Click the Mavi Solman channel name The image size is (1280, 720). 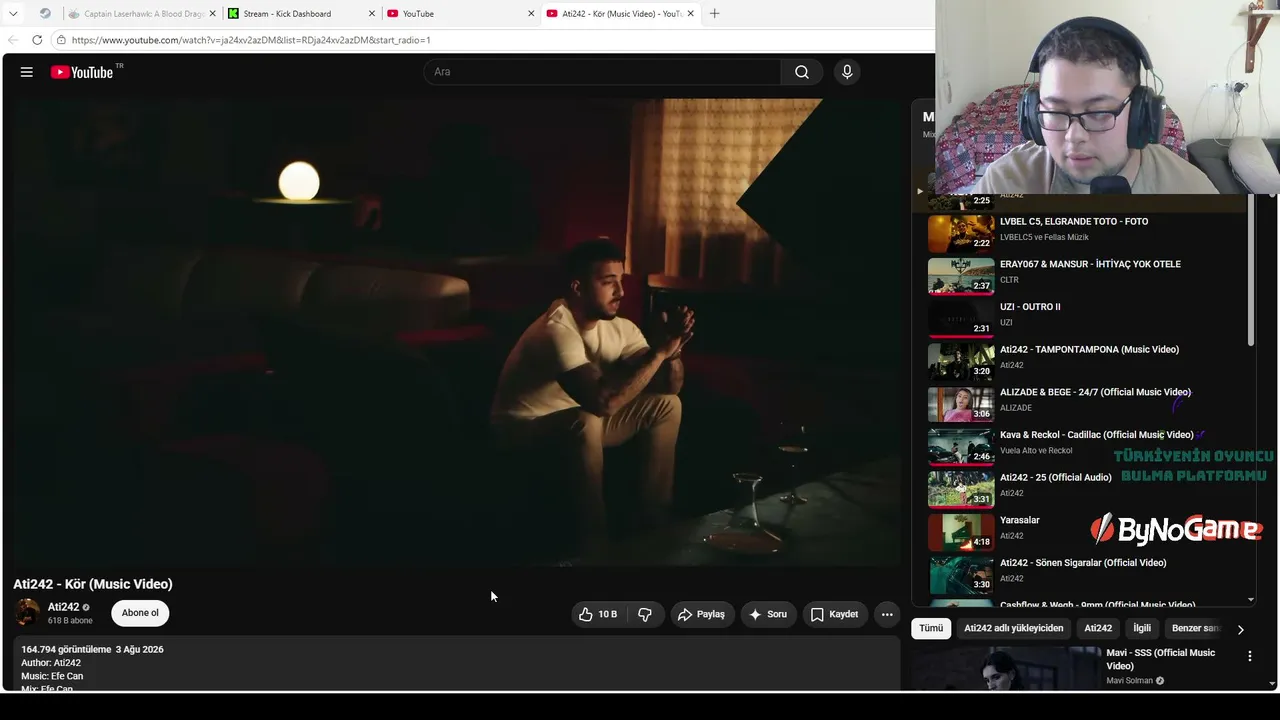click(1129, 681)
